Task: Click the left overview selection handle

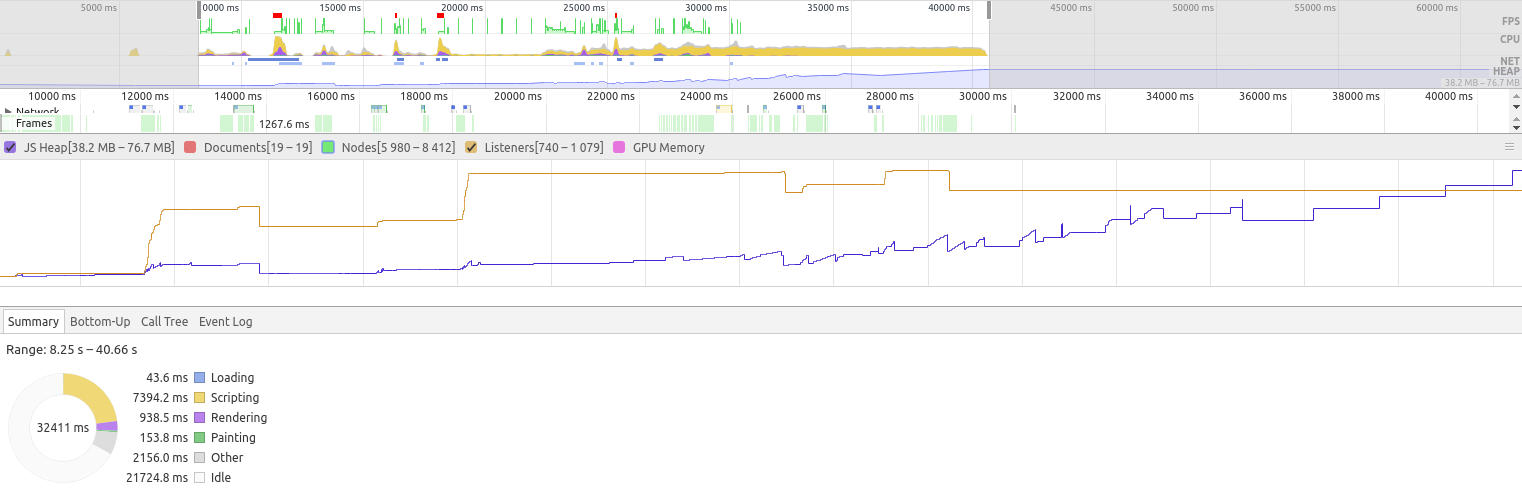Action: click(200, 10)
